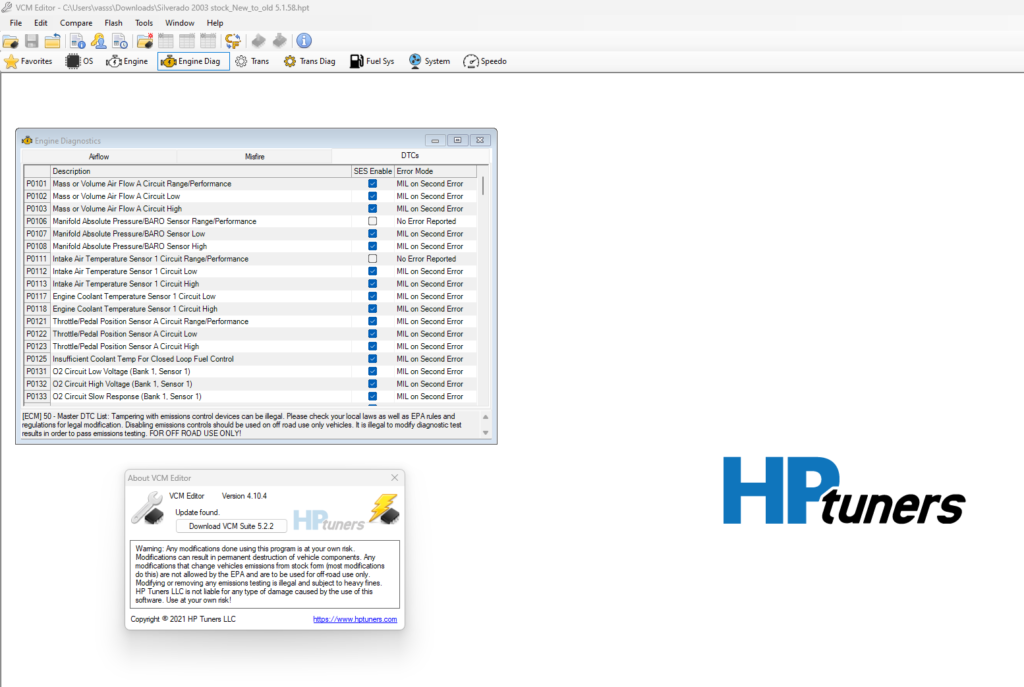Open the Favorites star section

29,61
